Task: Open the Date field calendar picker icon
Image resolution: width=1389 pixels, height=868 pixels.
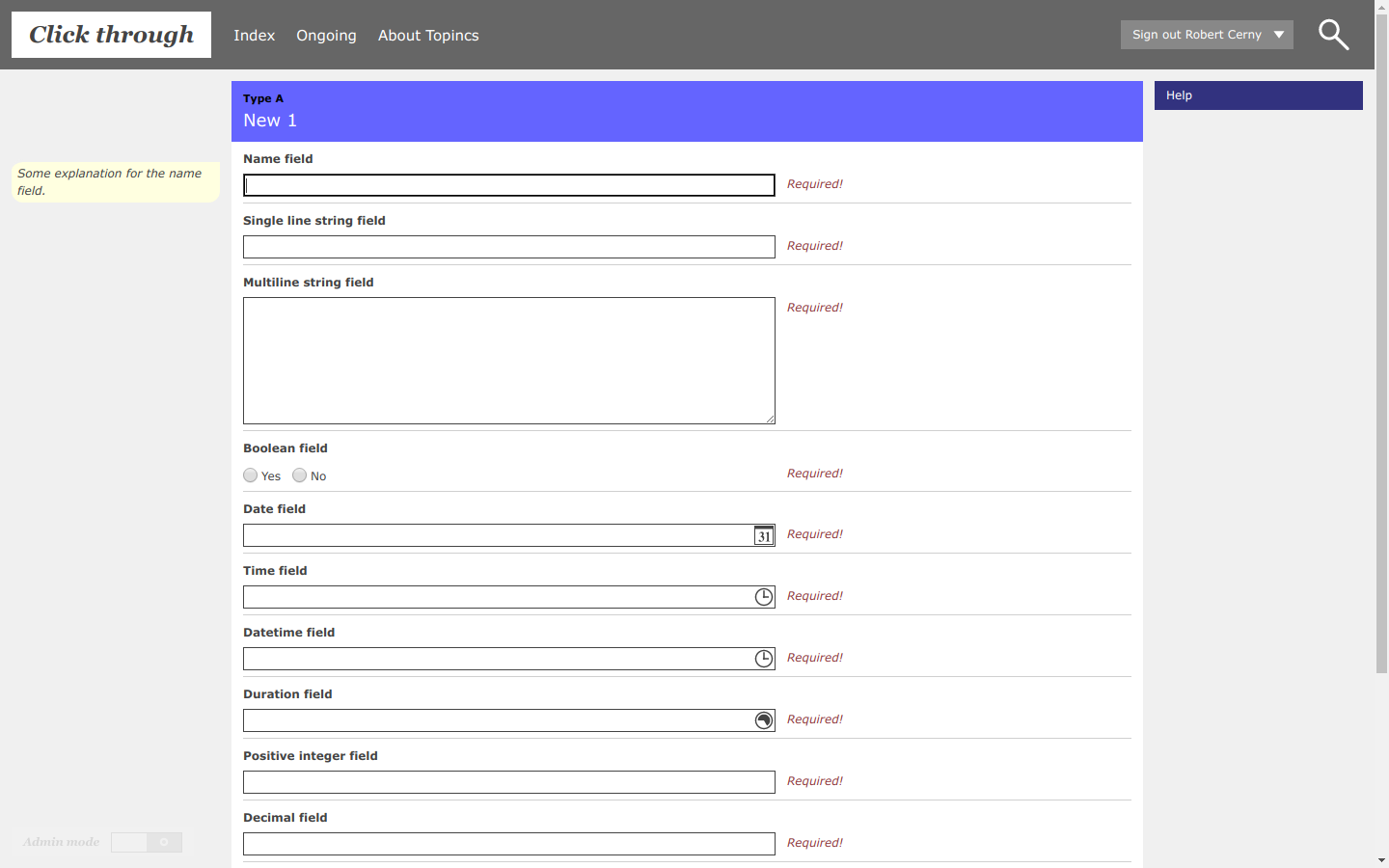Action: tap(763, 536)
